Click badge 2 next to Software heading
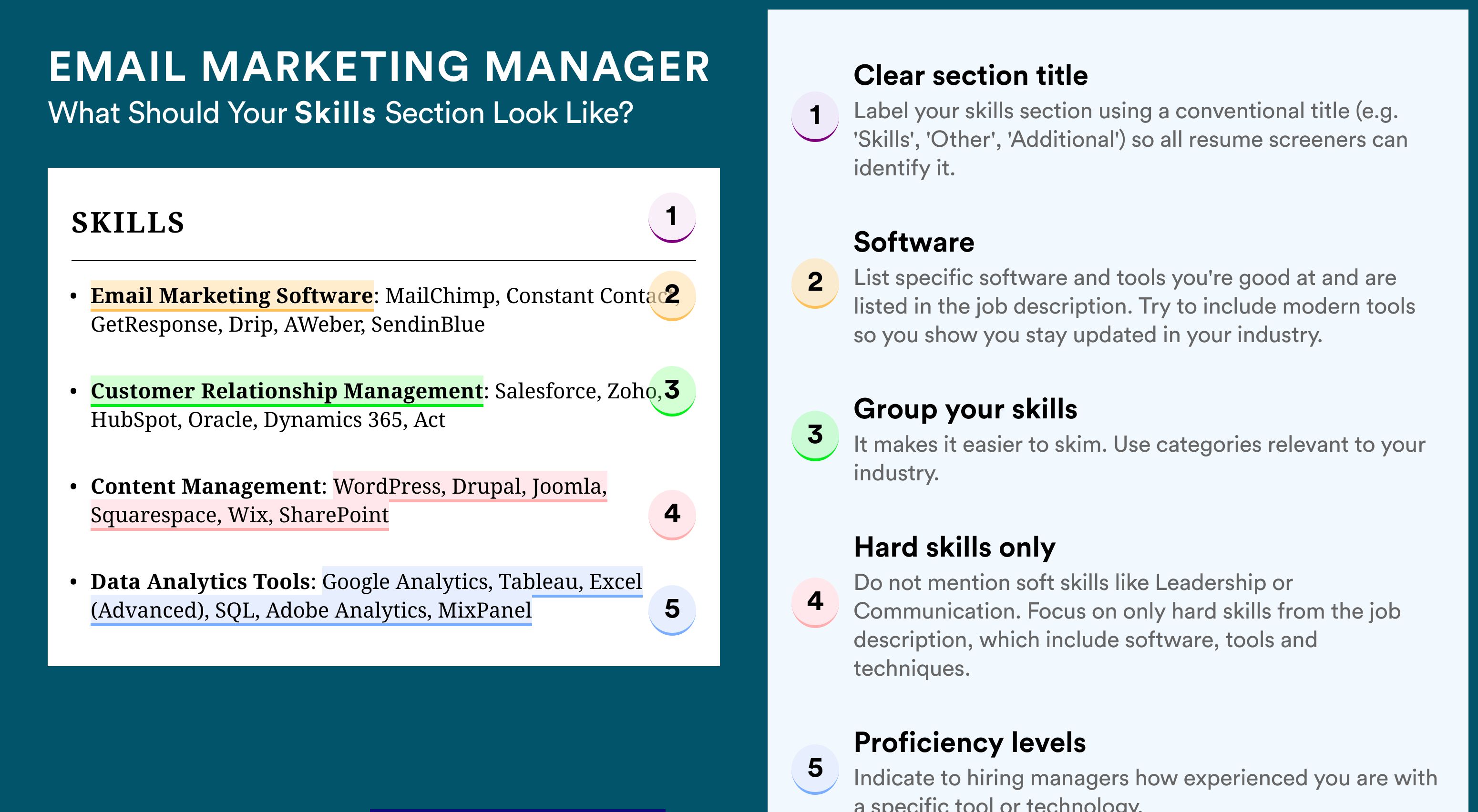1478x812 pixels. coord(815,283)
